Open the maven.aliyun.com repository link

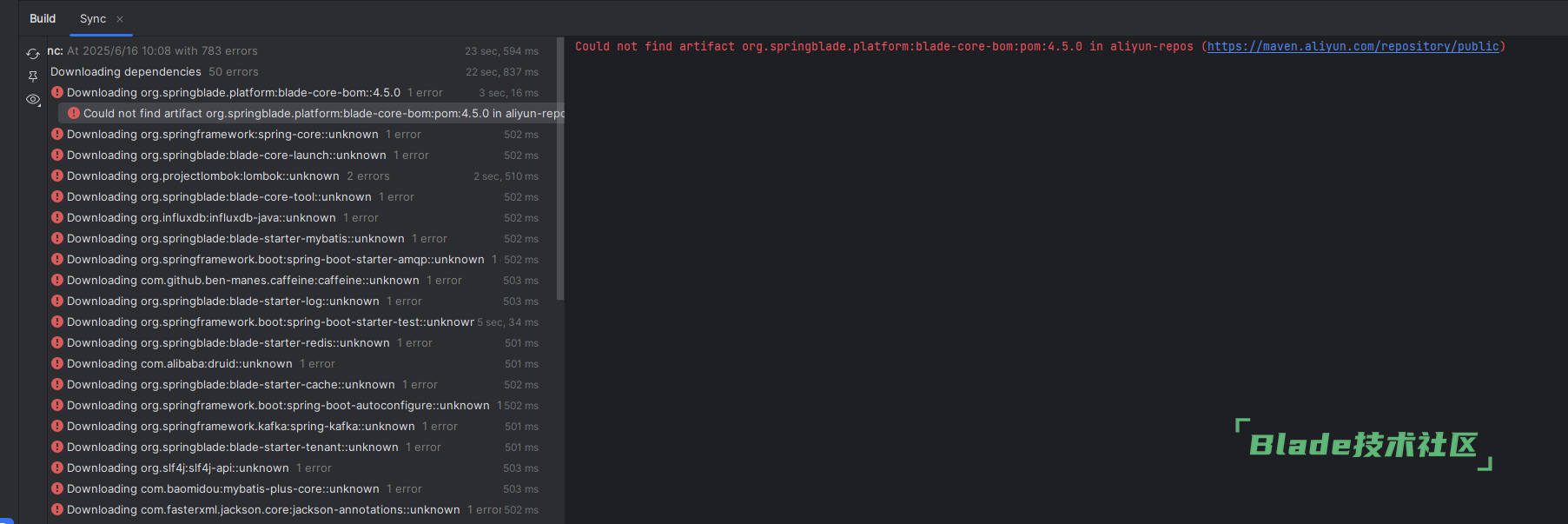point(1353,46)
